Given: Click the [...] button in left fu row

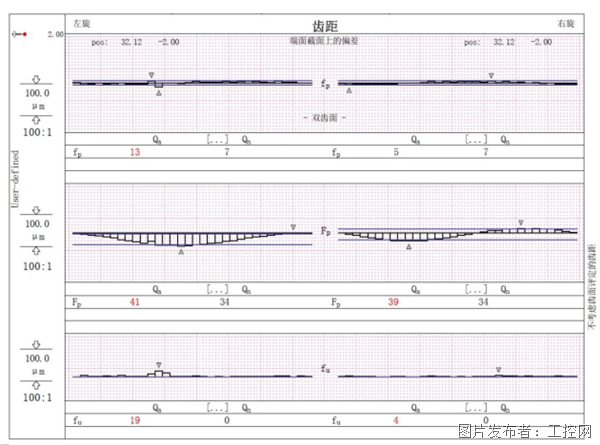Looking at the screenshot, I should 218,408.
